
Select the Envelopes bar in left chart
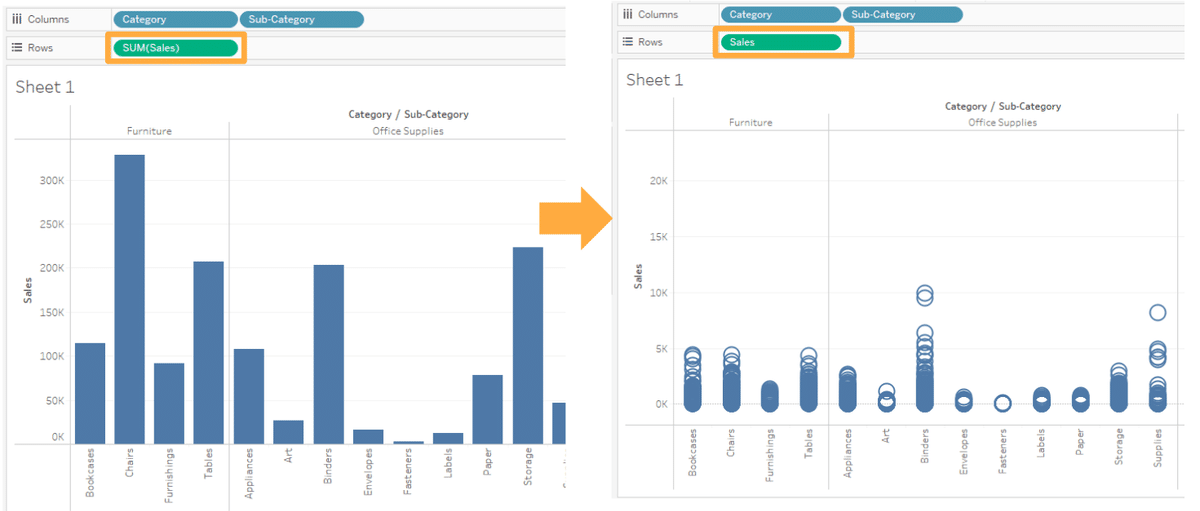coord(368,437)
